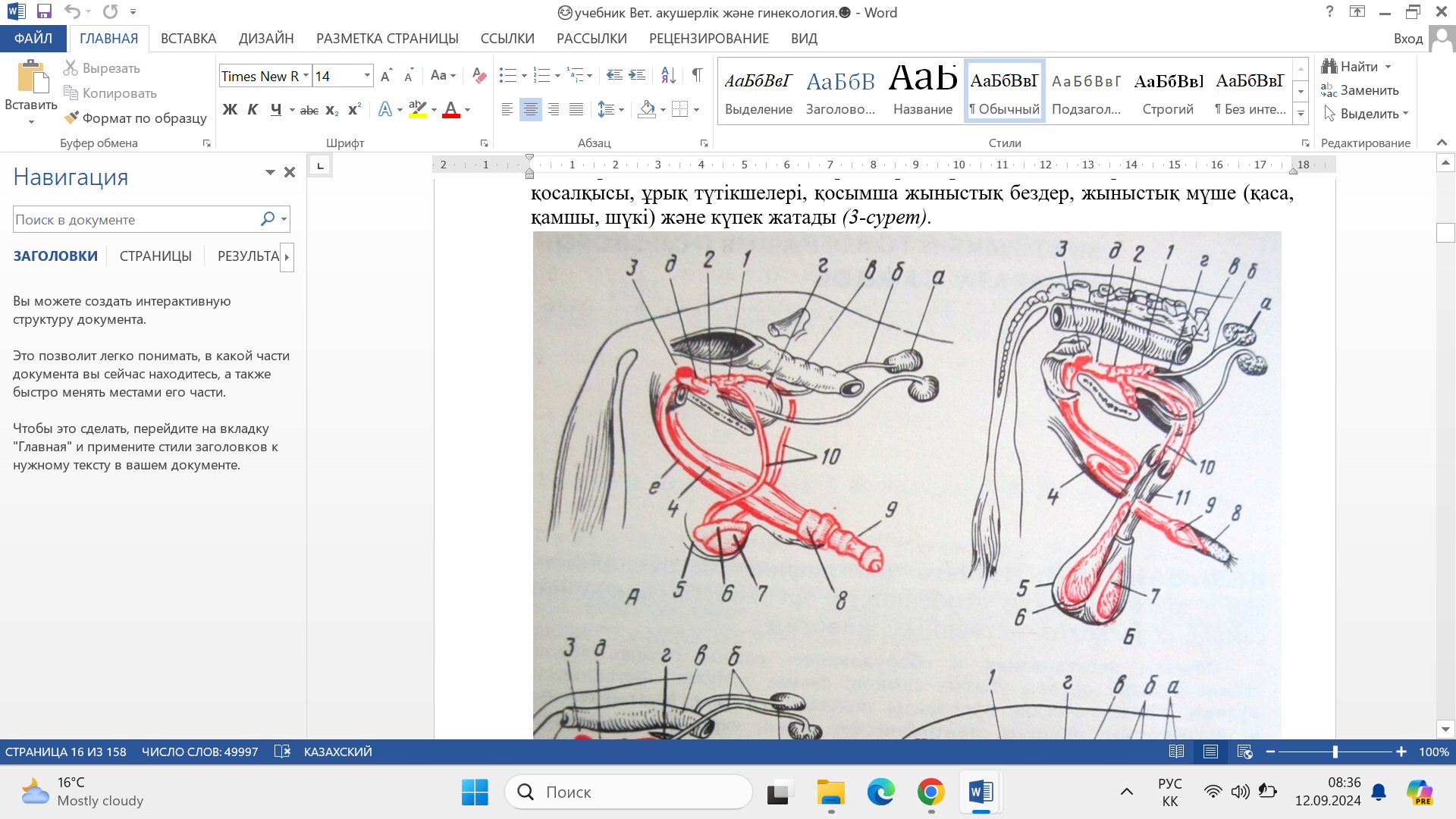Viewport: 1456px width, 819px height.
Task: Toggle bold formatting (Ж)
Action: pyautogui.click(x=230, y=110)
